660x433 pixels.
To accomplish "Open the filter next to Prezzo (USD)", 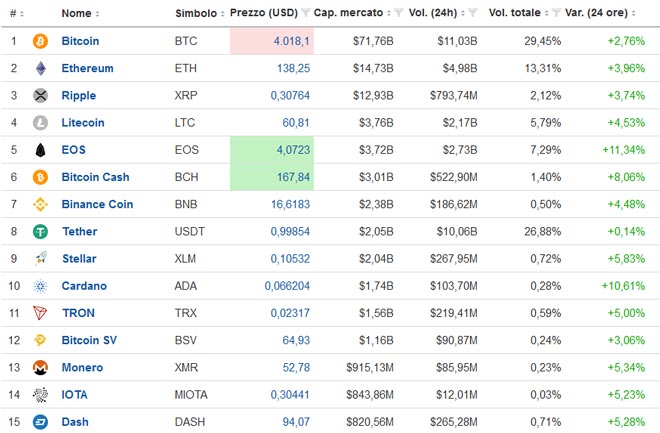I will 303,13.
